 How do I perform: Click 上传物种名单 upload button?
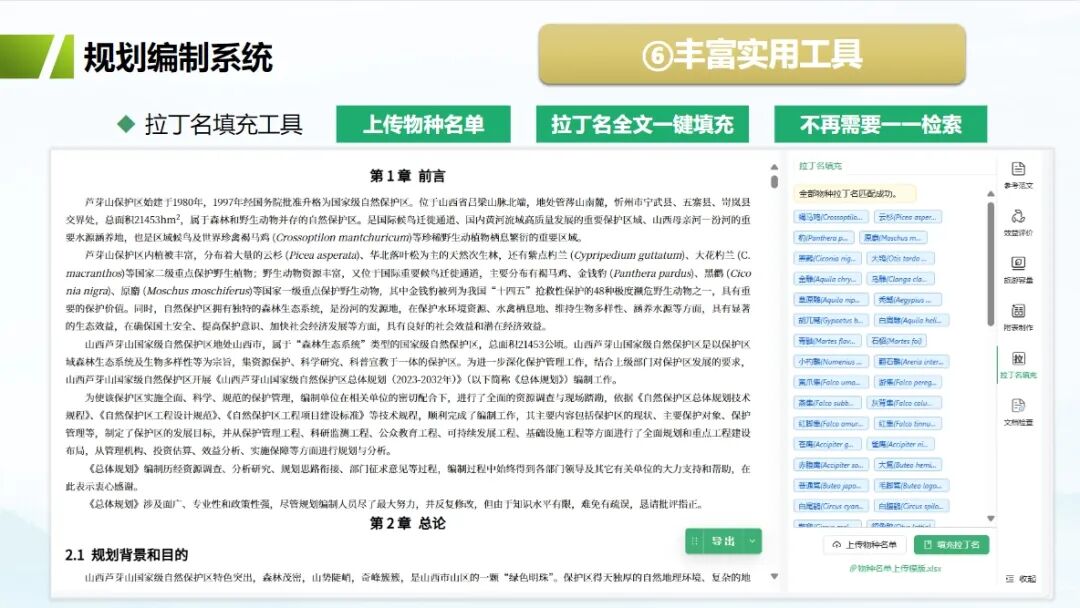[x=865, y=545]
